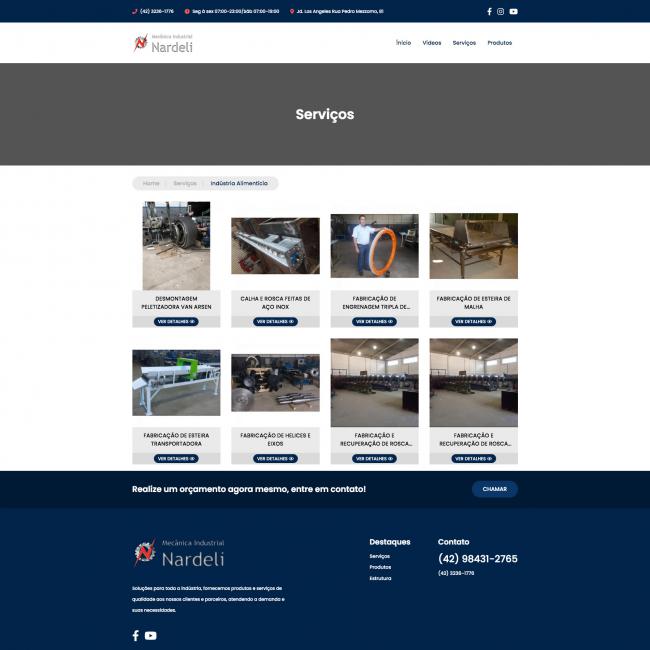The height and width of the screenshot is (650, 650).
Task: Click Serviços in the breadcrumb
Action: (x=185, y=183)
